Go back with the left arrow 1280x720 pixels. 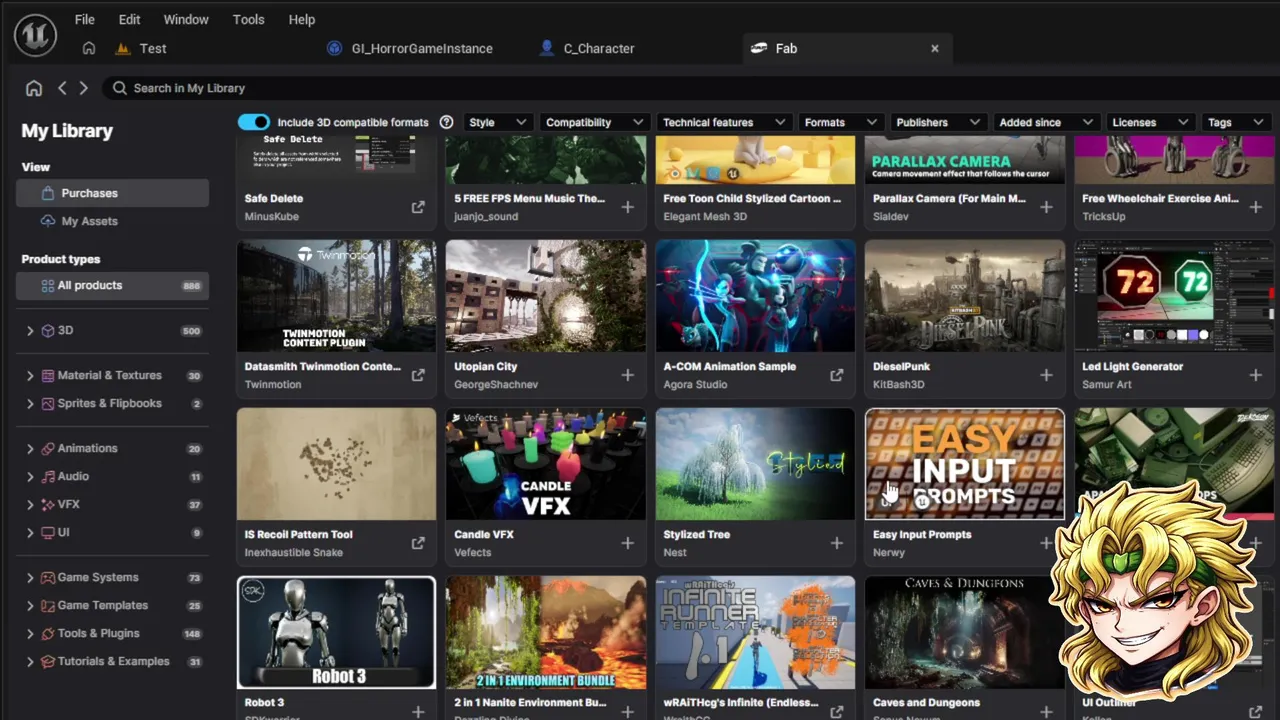coord(62,88)
